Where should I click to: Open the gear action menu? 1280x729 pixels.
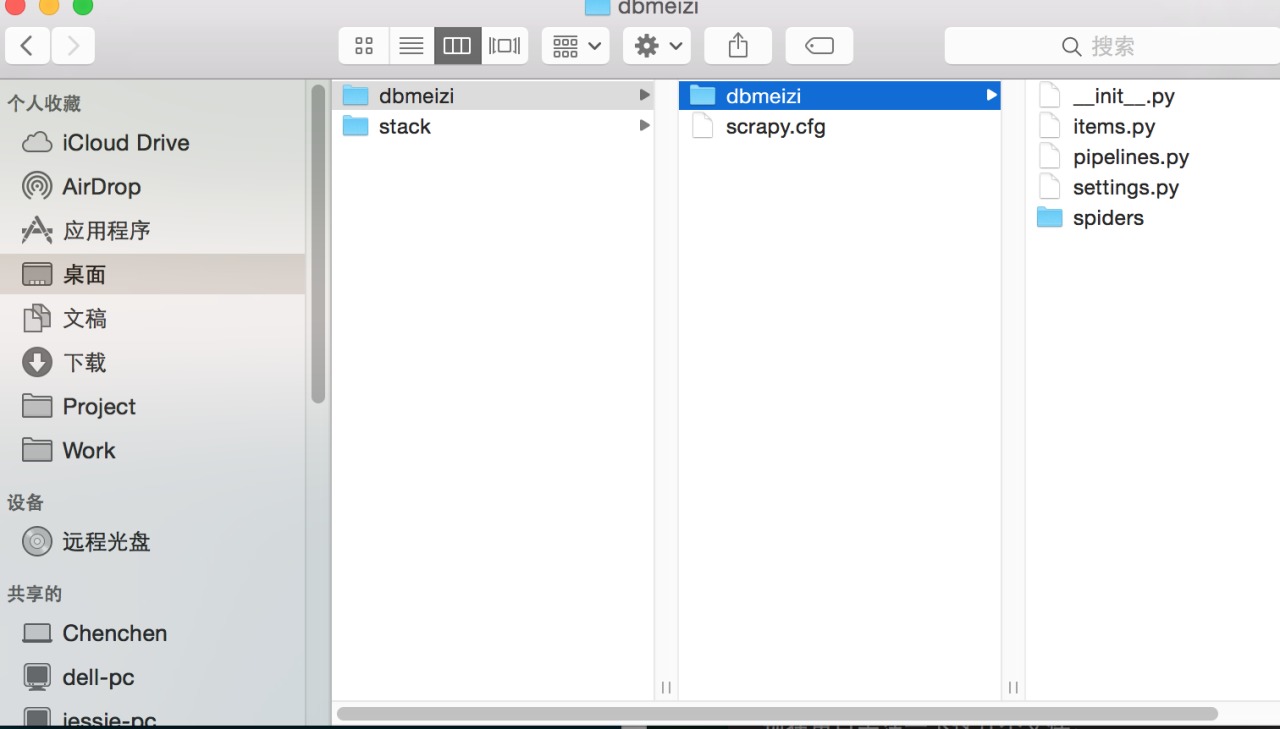pos(657,46)
